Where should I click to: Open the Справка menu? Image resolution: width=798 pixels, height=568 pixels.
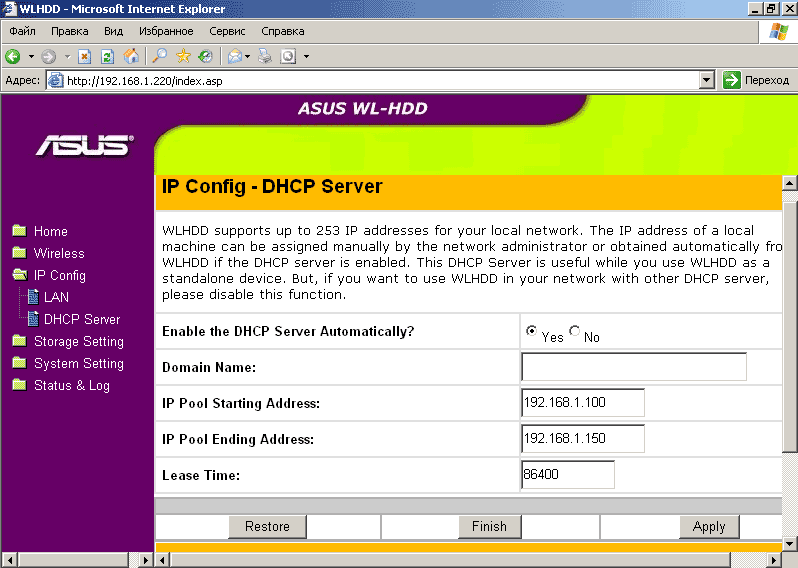click(x=282, y=31)
